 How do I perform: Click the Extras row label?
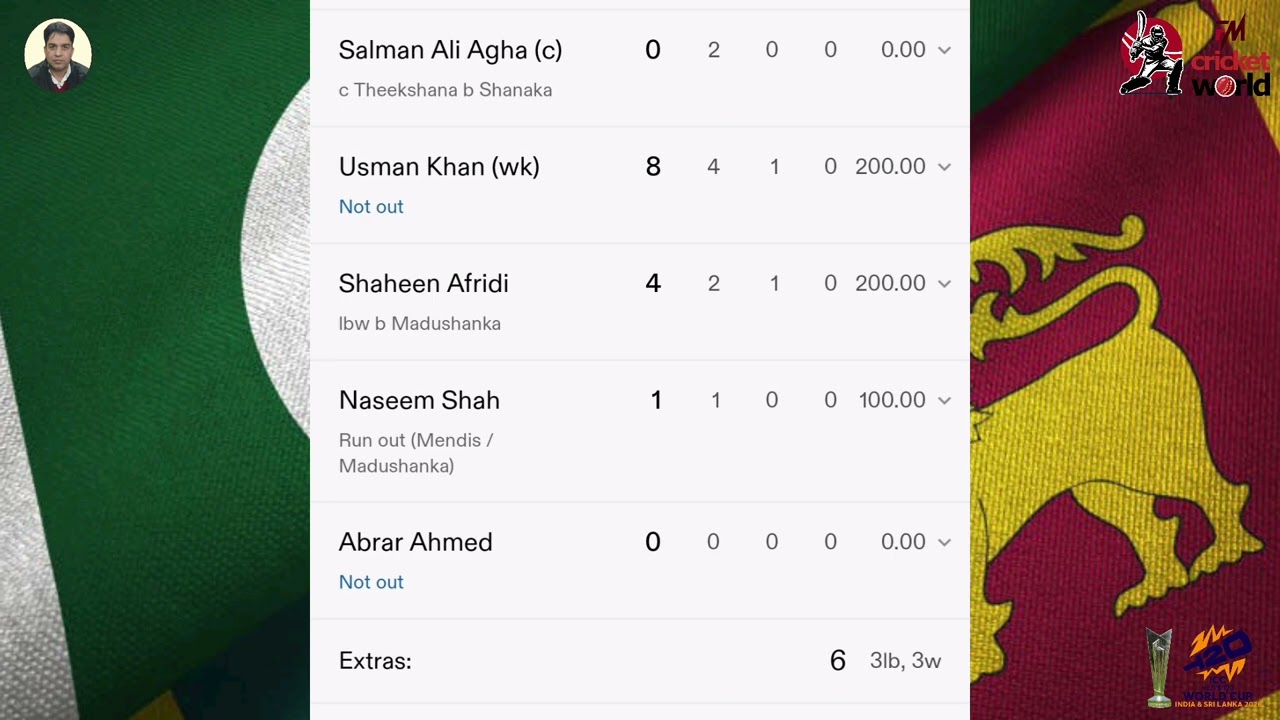[x=375, y=661]
